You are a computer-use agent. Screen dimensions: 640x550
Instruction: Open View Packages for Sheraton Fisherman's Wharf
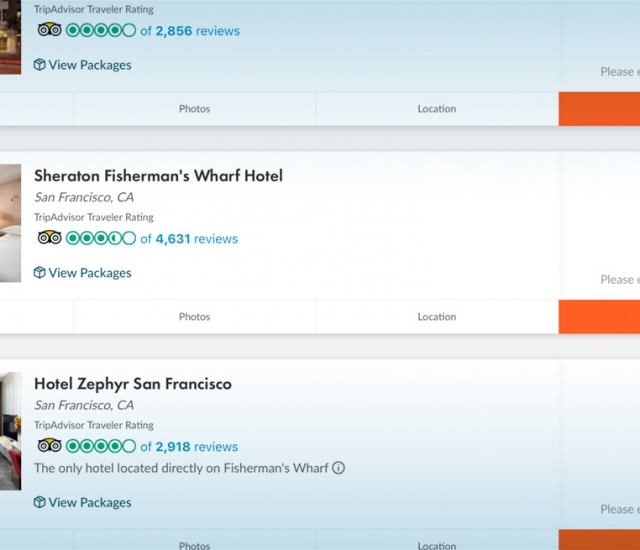[x=82, y=273]
